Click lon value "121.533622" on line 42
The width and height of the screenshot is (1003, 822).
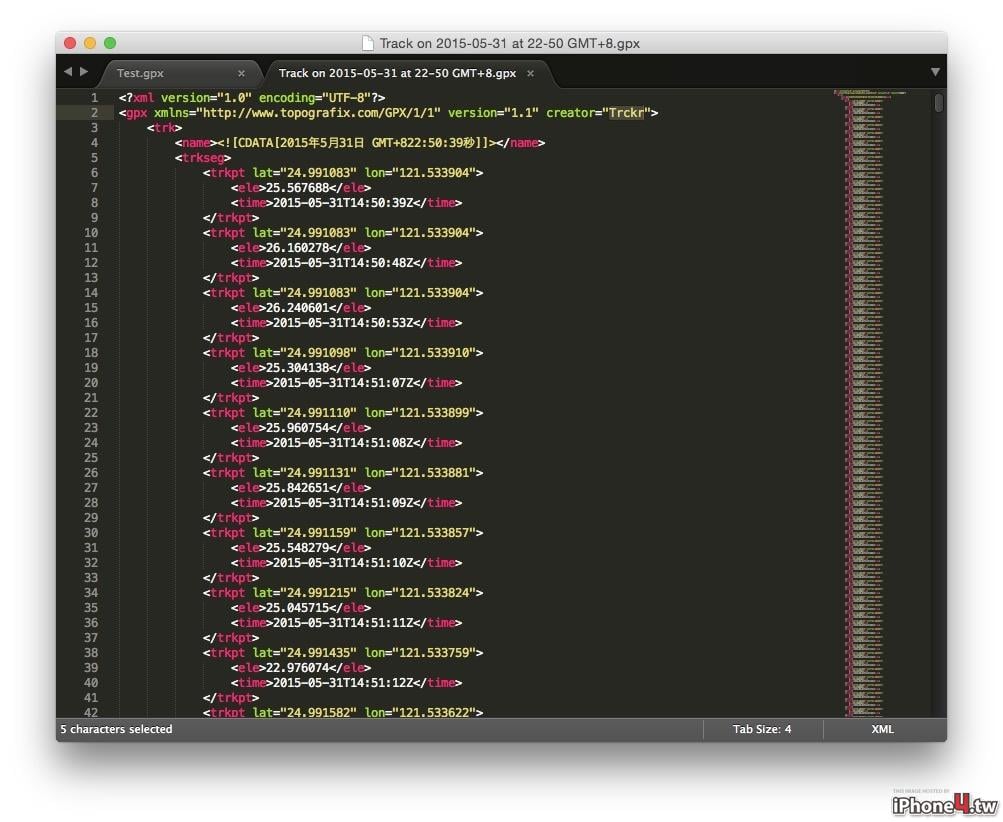(434, 712)
